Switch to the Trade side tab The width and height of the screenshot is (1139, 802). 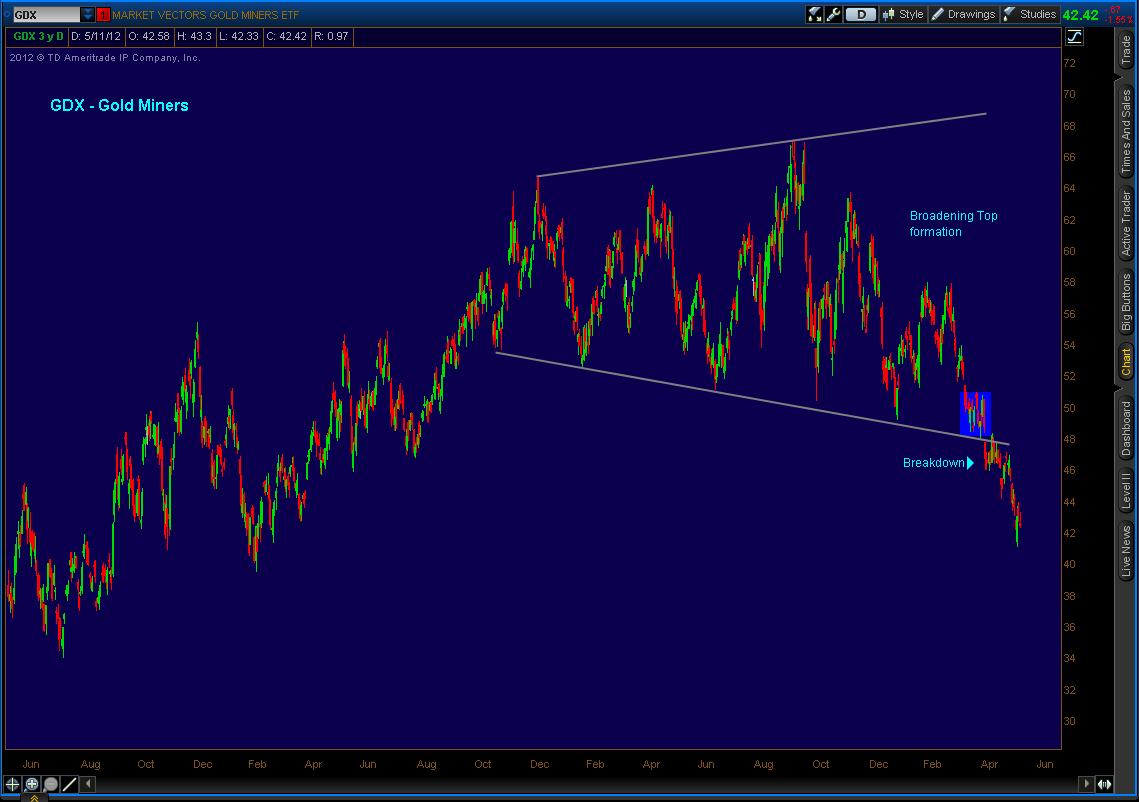1126,50
